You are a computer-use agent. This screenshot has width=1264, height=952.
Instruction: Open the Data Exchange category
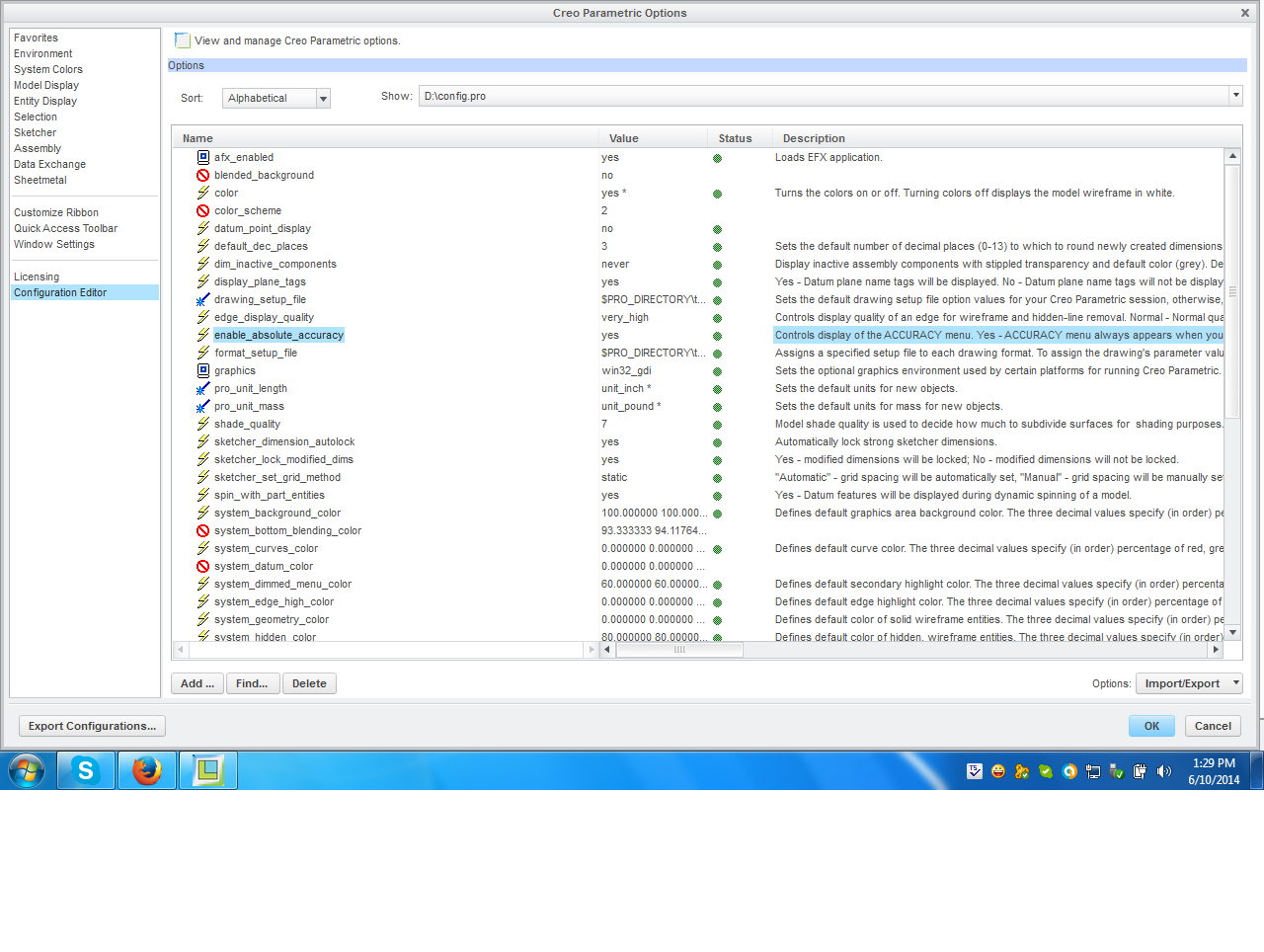point(49,164)
